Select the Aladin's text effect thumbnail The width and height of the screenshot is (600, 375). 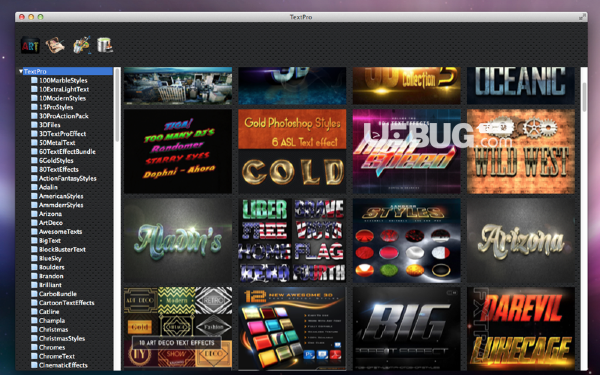coord(178,241)
